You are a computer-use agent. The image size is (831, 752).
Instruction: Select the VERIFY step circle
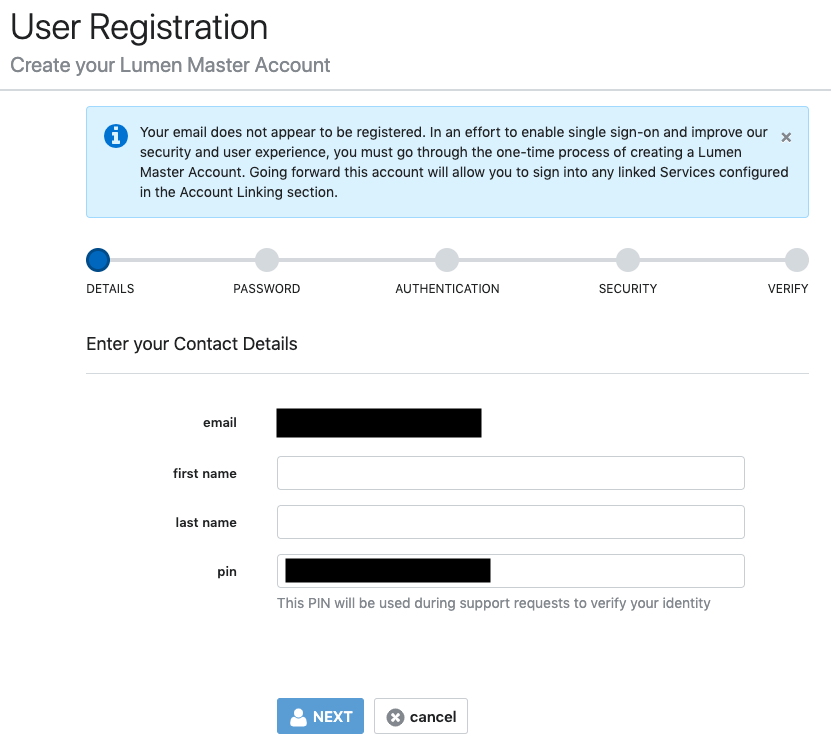coord(797,260)
